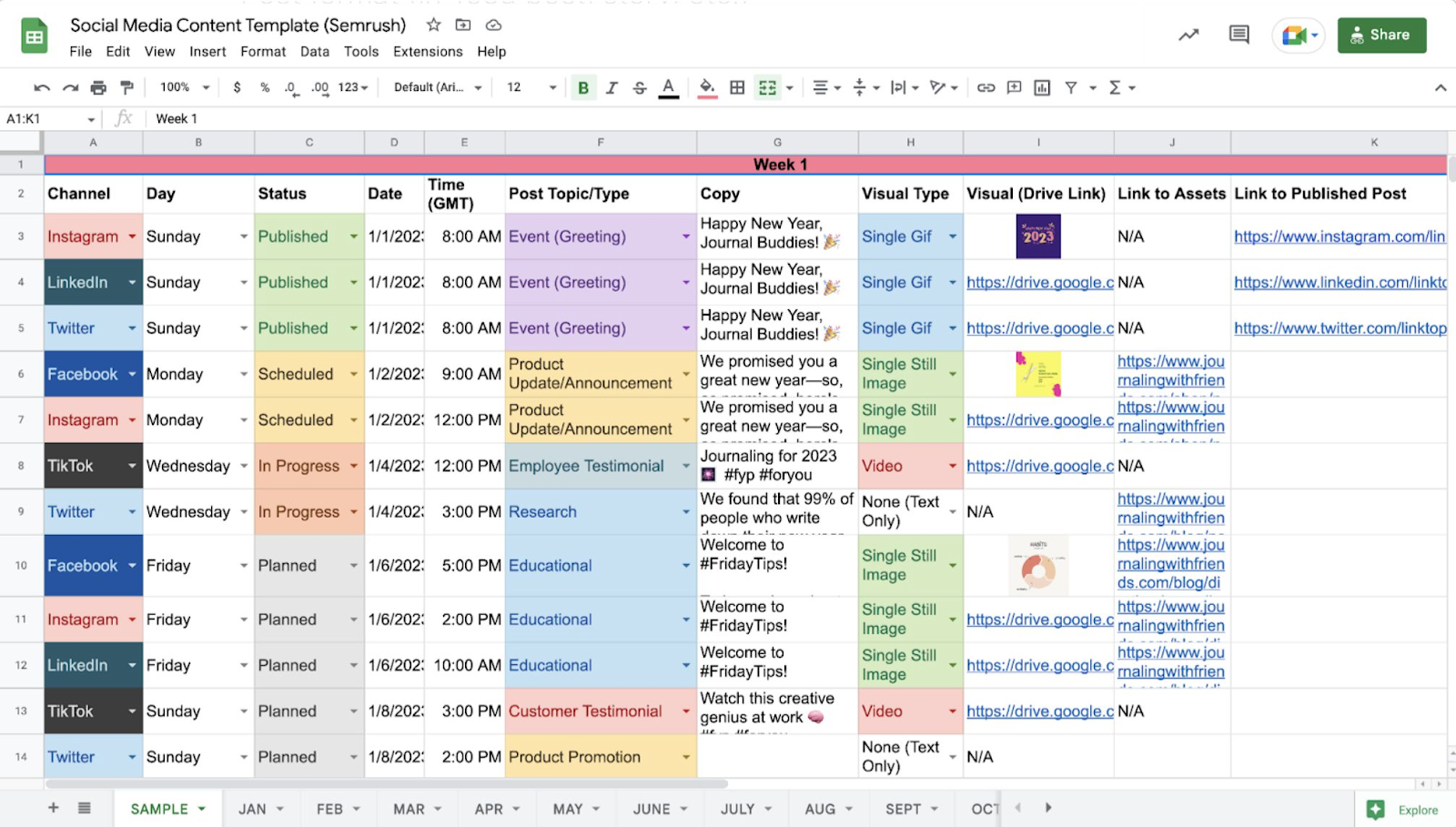Screen dimensions: 1456x827
Task: Open the Fill color tool
Action: tap(708, 86)
